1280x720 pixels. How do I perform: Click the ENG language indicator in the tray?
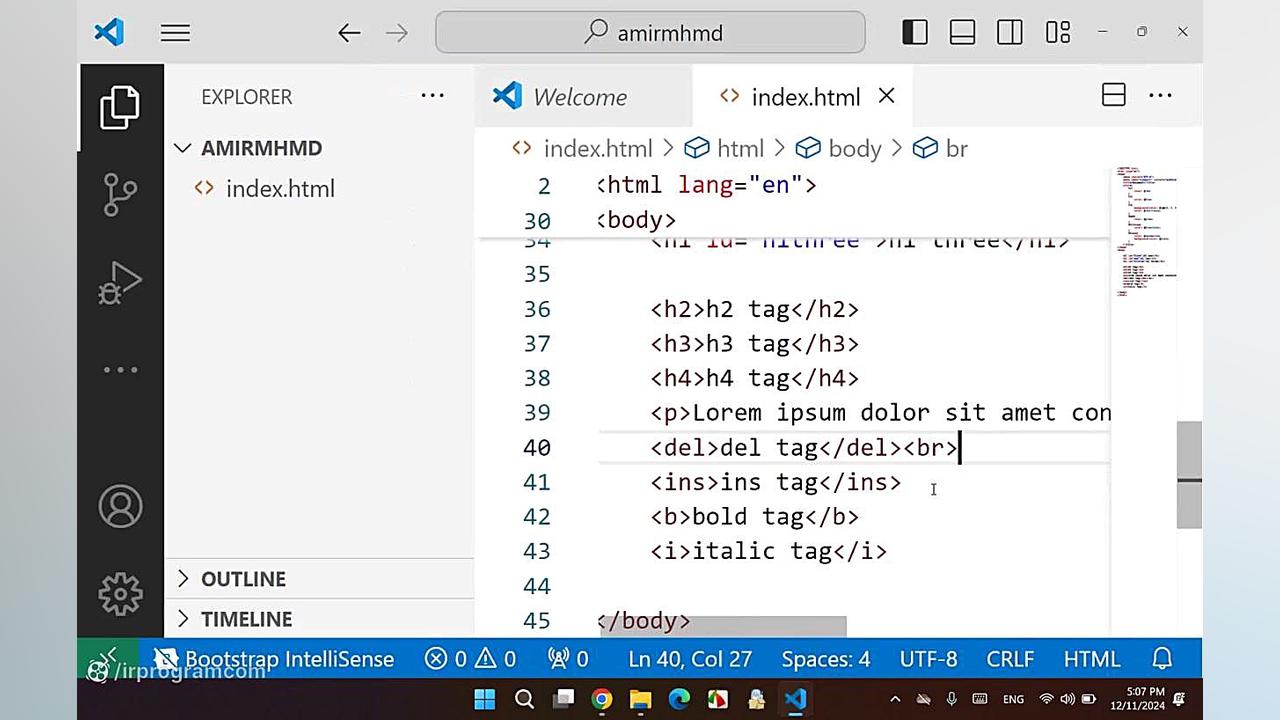tap(1013, 699)
